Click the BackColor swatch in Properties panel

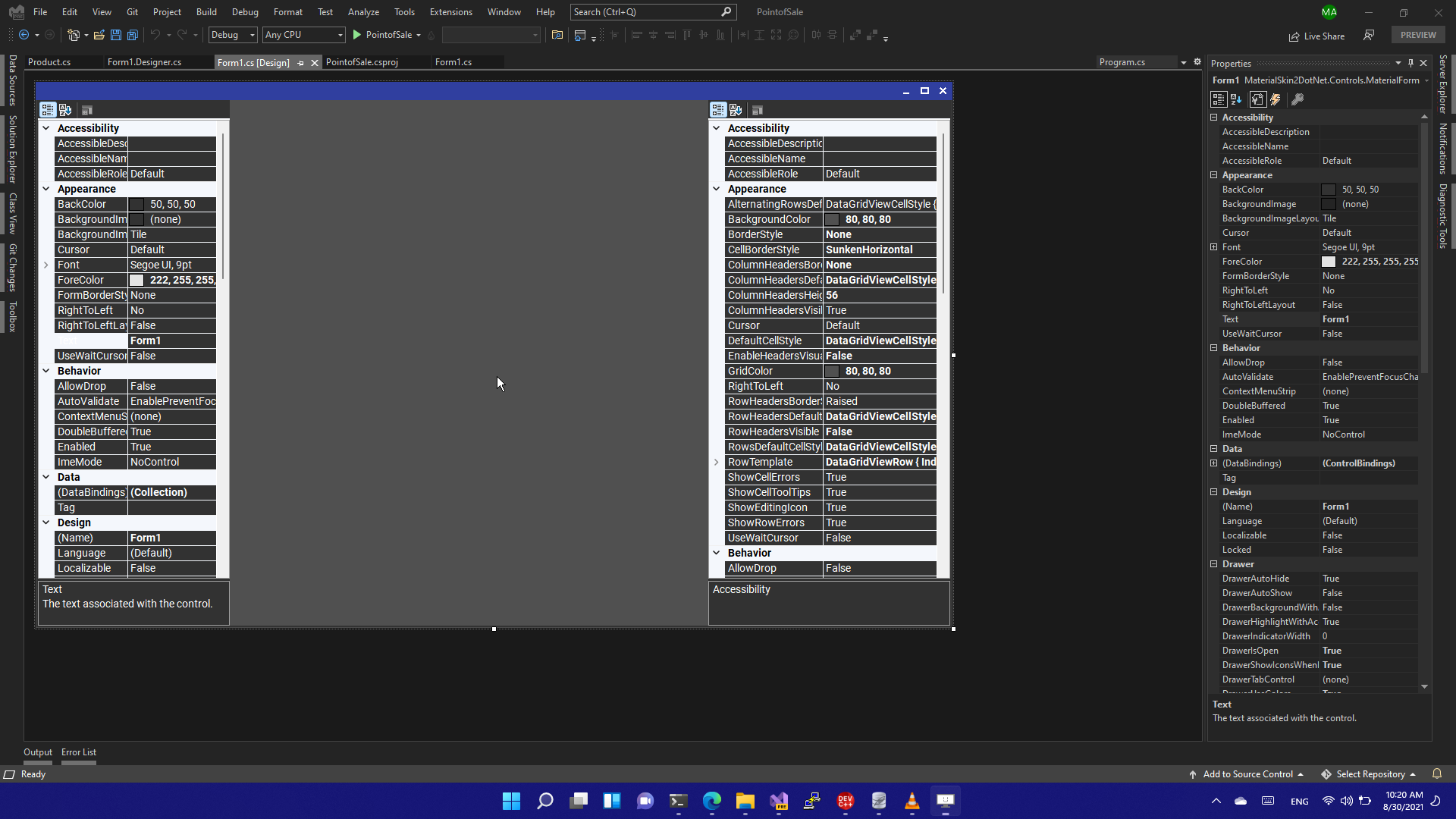pyautogui.click(x=1328, y=190)
